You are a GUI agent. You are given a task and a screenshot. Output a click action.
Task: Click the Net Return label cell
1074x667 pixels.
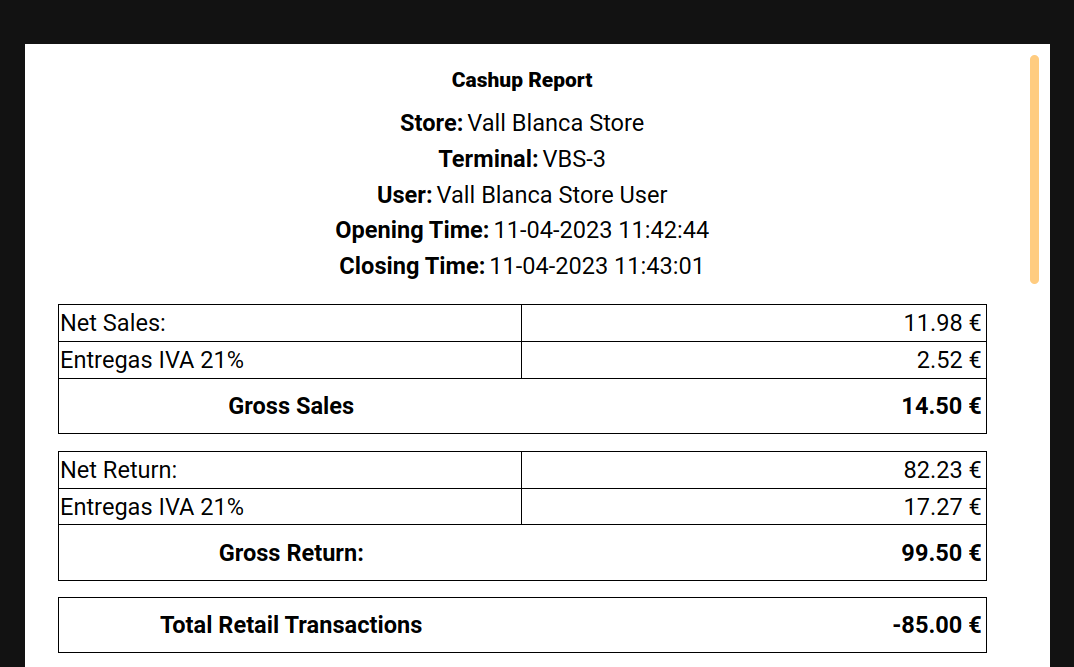119,470
